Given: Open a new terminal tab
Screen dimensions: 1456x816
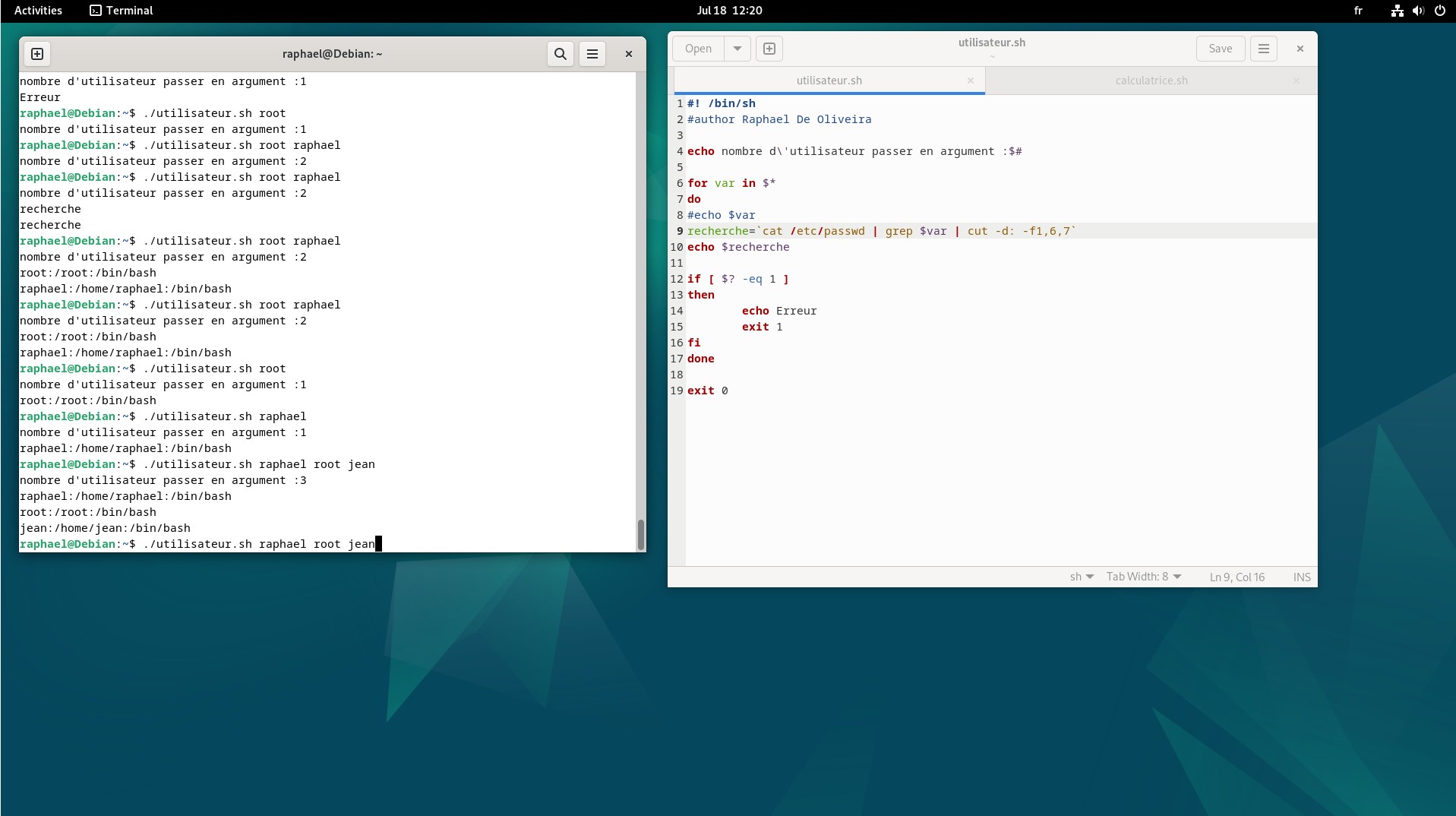Looking at the screenshot, I should tap(37, 54).
